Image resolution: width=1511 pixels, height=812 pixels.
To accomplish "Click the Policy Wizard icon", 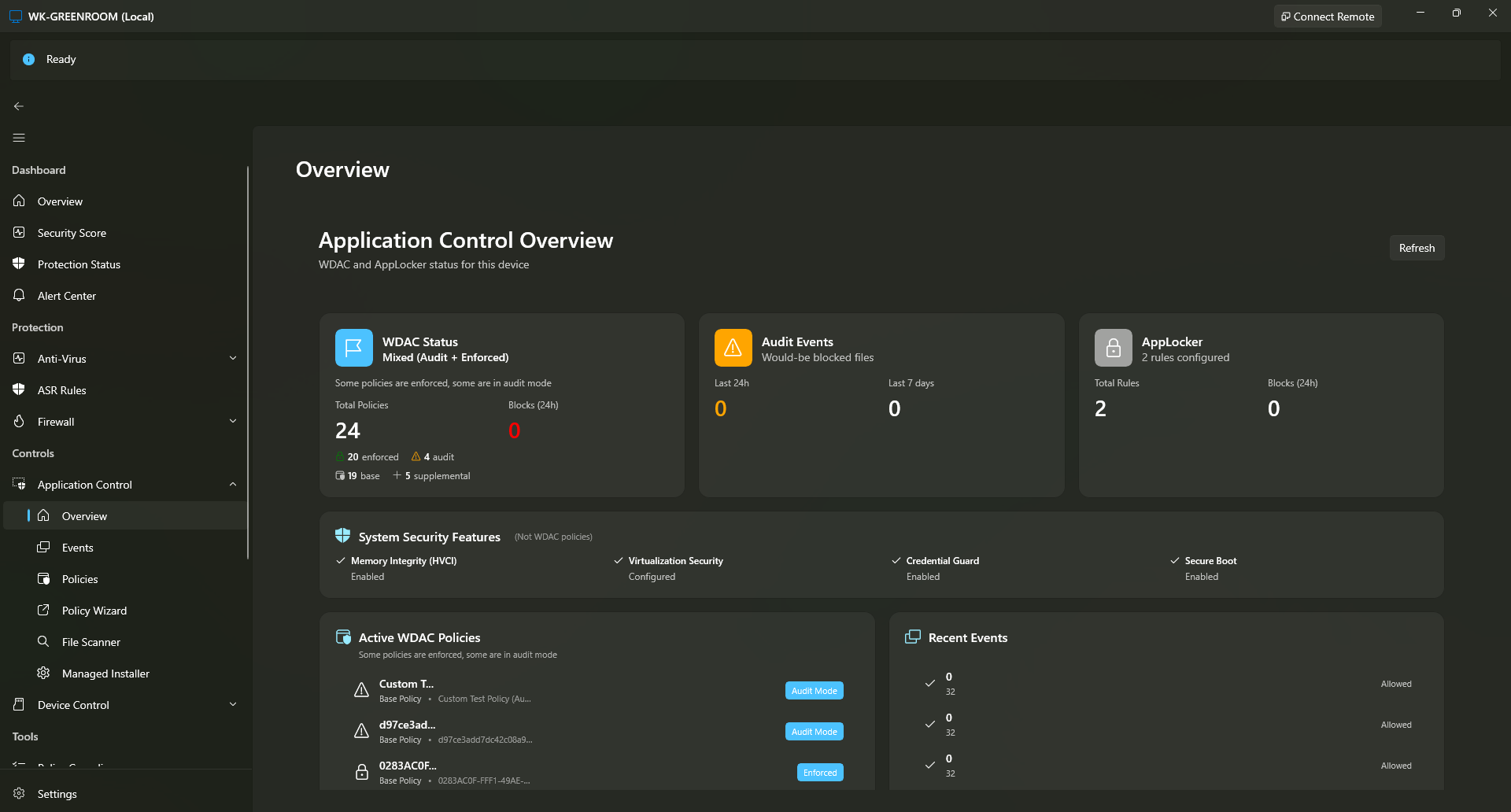I will [44, 610].
